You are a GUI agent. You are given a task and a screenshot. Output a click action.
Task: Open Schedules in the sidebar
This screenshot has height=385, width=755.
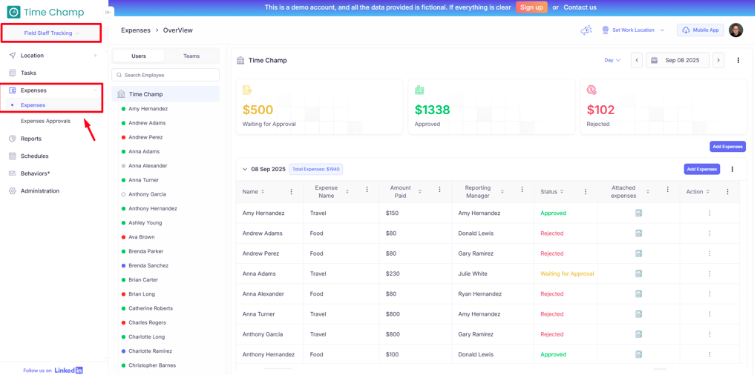pos(34,156)
